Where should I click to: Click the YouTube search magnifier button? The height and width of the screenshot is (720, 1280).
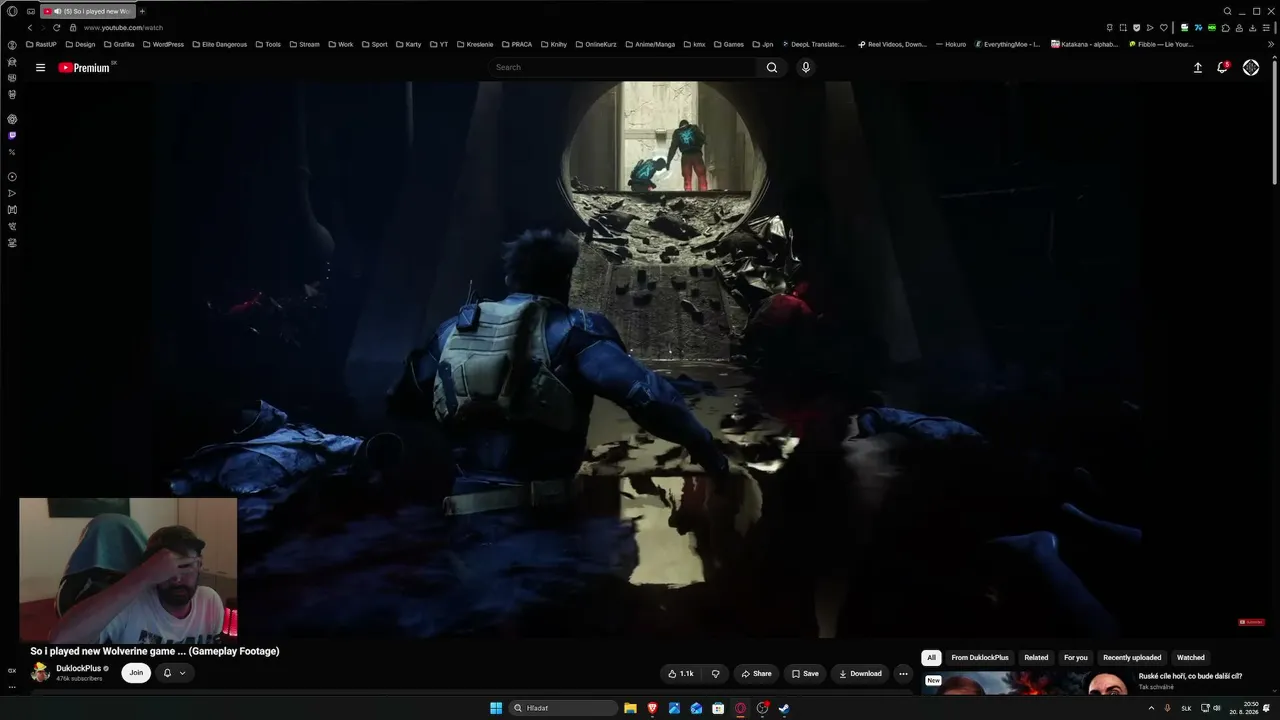click(x=772, y=67)
